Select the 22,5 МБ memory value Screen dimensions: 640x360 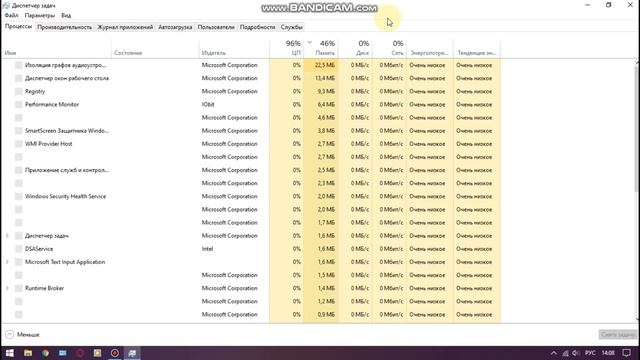(x=325, y=65)
